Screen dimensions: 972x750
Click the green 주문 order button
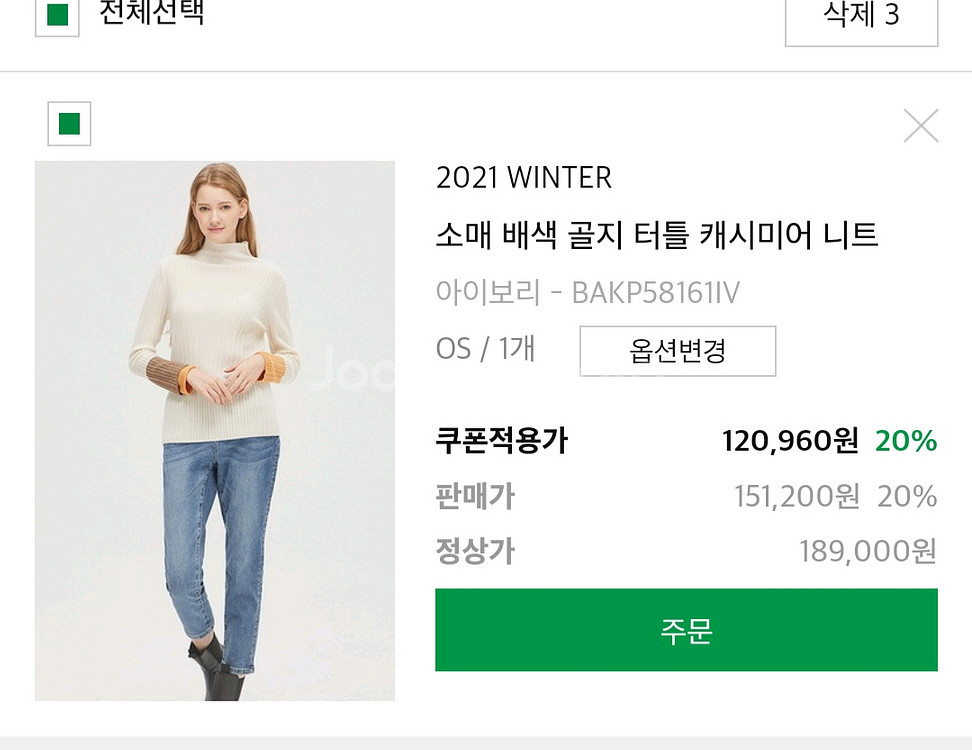coord(686,630)
